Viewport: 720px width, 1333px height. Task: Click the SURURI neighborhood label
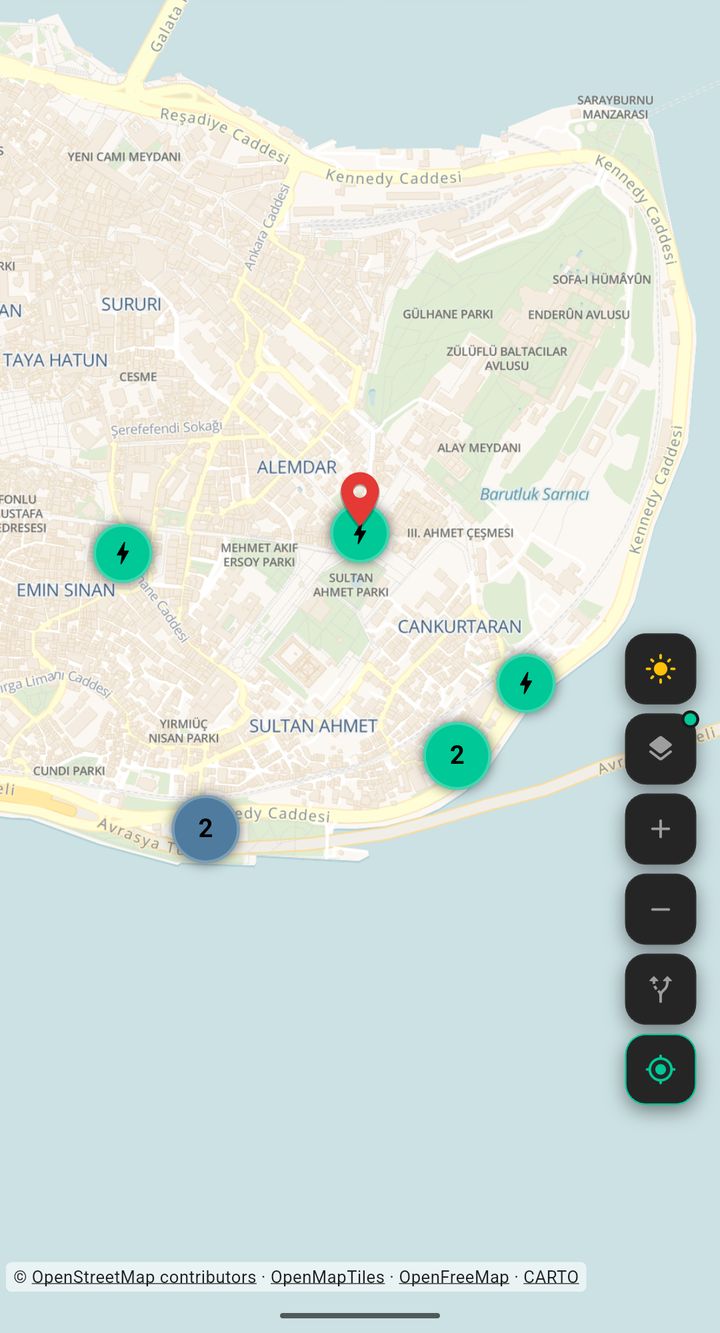pyautogui.click(x=131, y=304)
